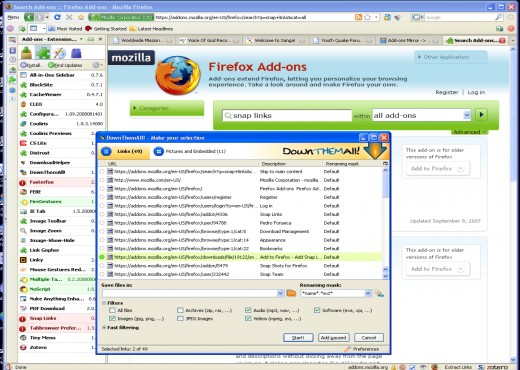The height and width of the screenshot is (370, 520).
Task: Open the Youth Quake Forum tab
Action: (x=342, y=40)
